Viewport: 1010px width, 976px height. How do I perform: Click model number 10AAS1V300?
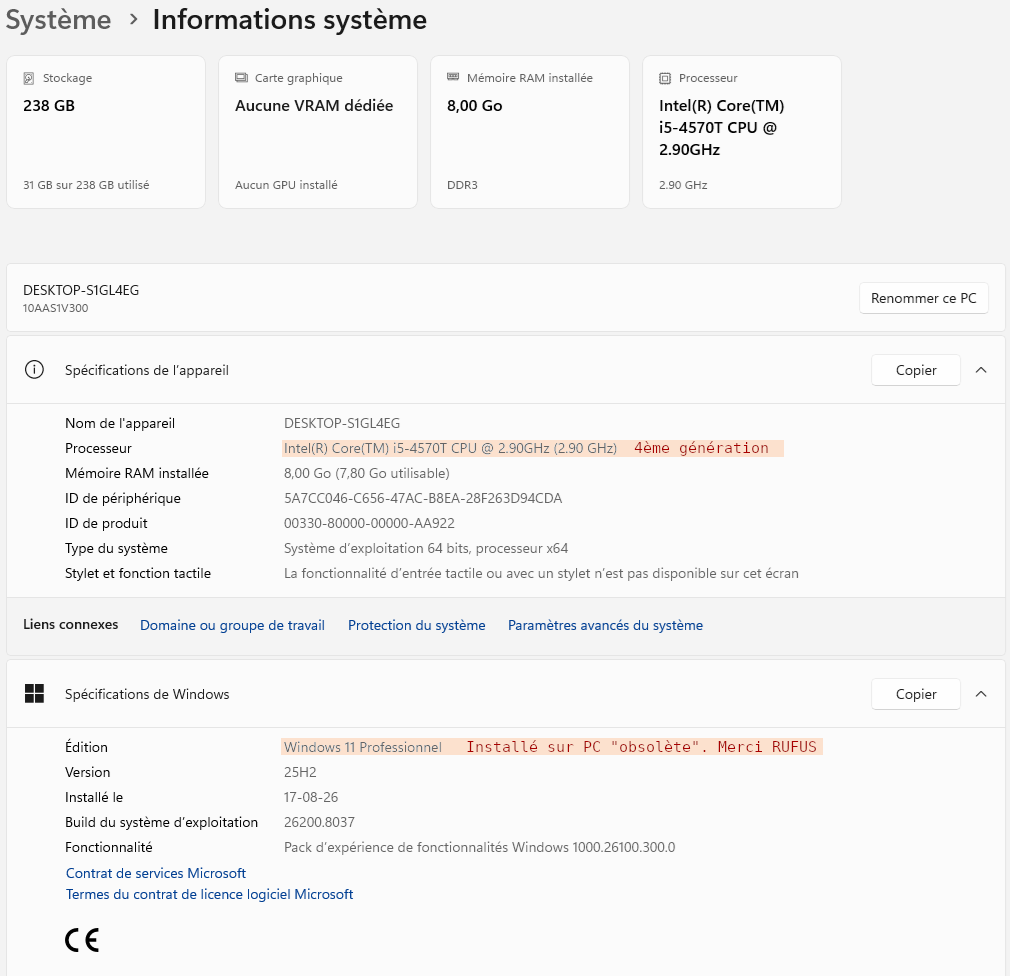pyautogui.click(x=55, y=308)
